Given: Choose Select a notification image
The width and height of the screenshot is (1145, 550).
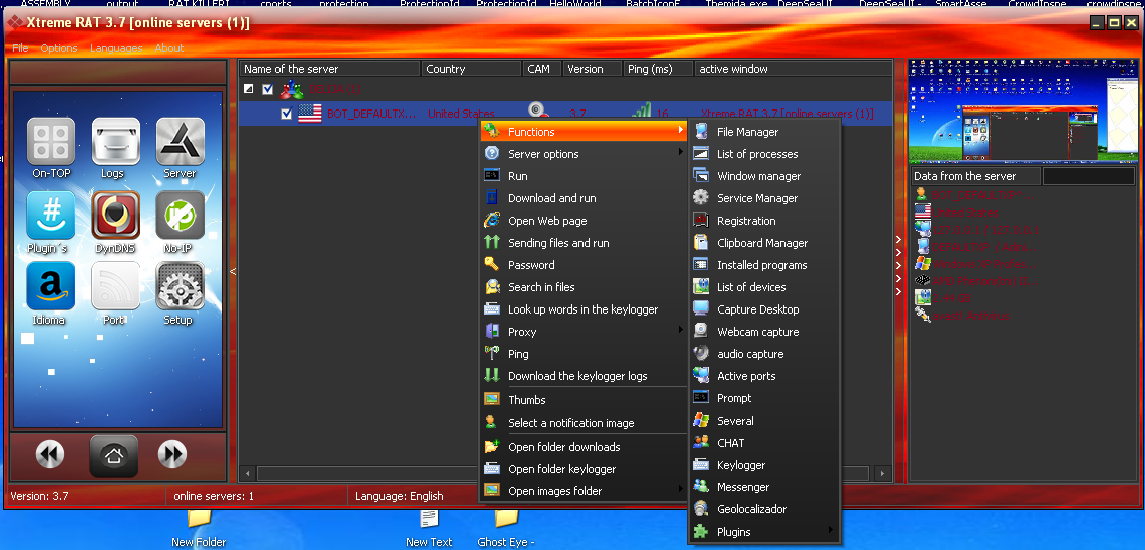Looking at the screenshot, I should tap(584, 423).
